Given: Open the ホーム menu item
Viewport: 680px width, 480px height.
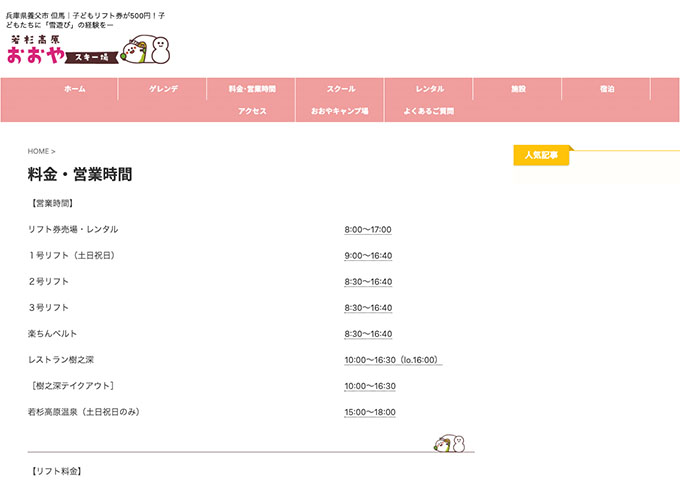Looking at the screenshot, I should point(75,89).
